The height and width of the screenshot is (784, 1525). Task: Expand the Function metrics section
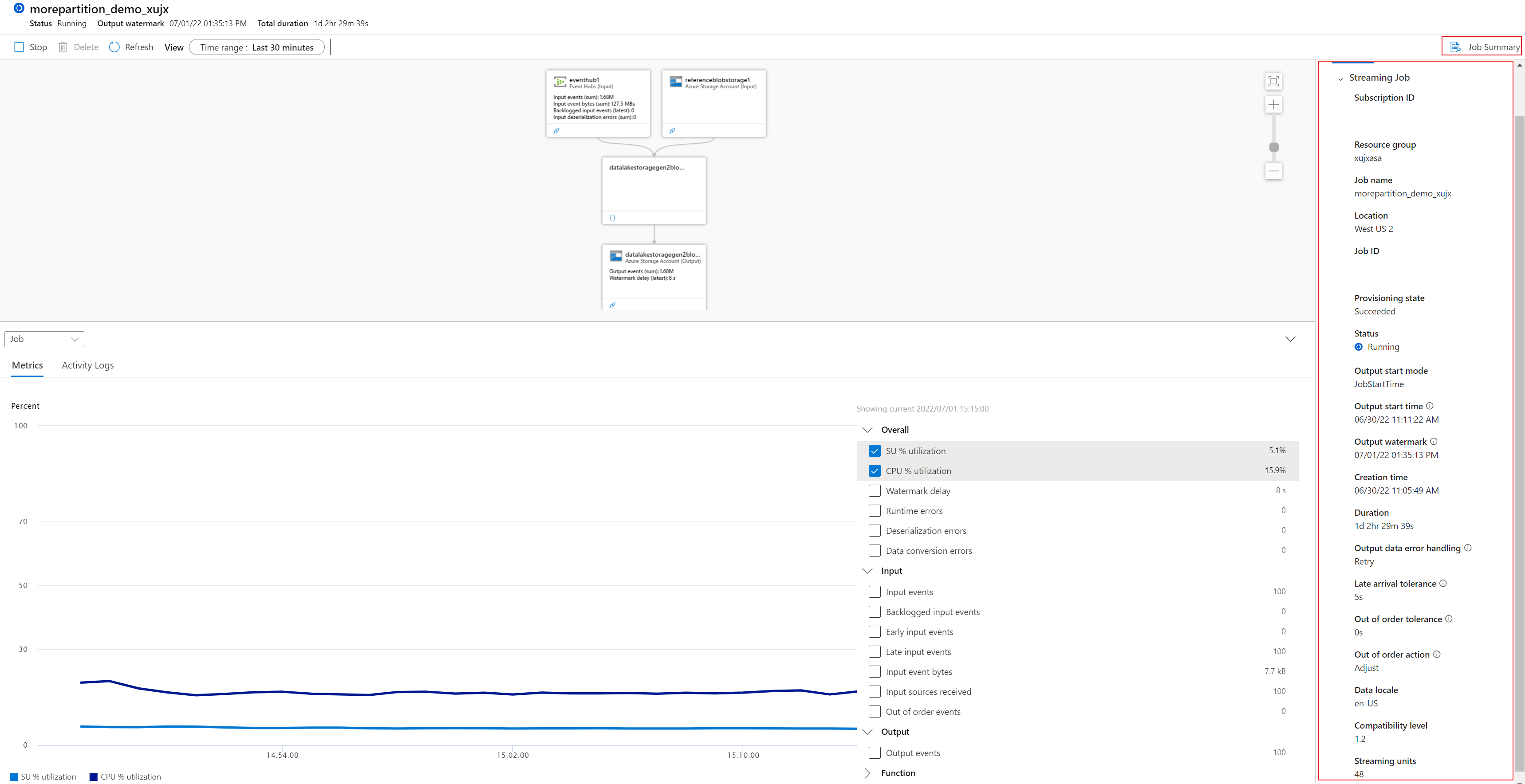[868, 773]
